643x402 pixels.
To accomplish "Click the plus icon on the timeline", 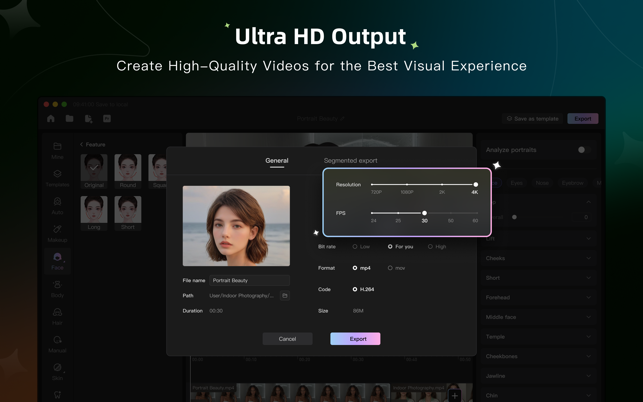I will pyautogui.click(x=454, y=395).
